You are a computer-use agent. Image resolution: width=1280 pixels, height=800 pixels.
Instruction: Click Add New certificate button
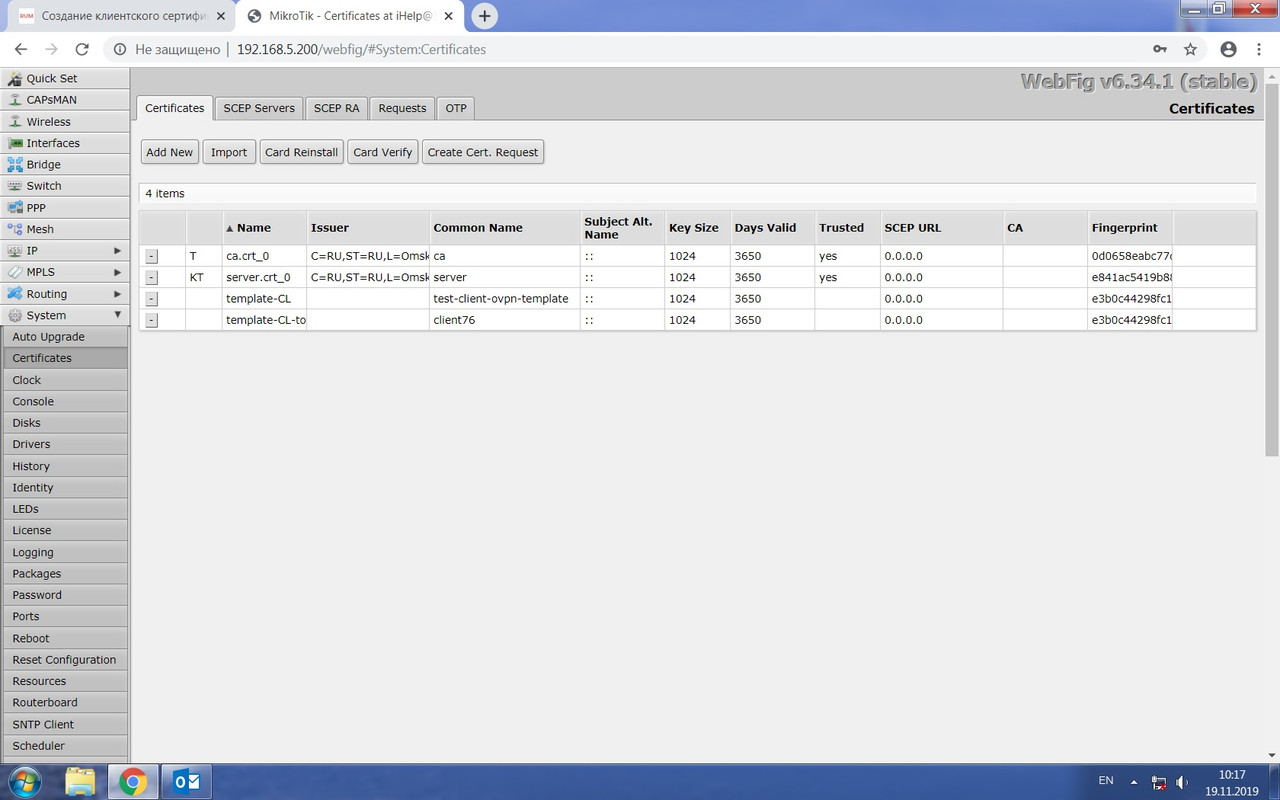tap(169, 152)
